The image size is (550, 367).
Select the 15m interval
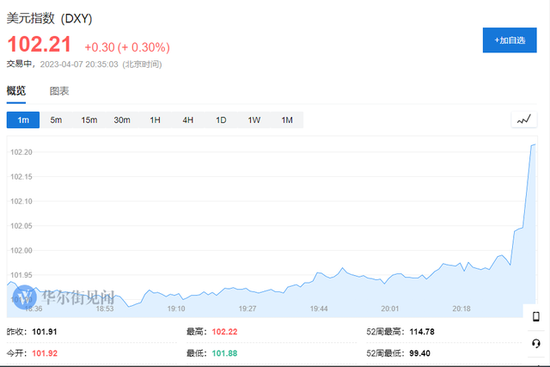[89, 120]
